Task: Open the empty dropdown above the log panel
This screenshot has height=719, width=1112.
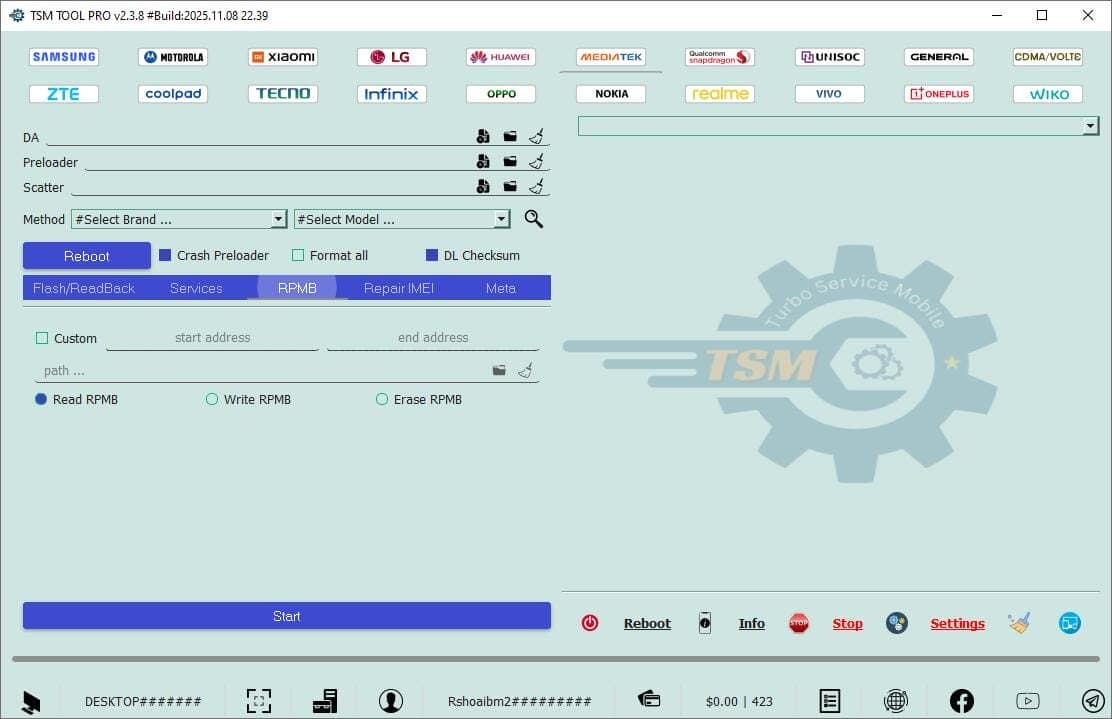Action: coord(838,126)
